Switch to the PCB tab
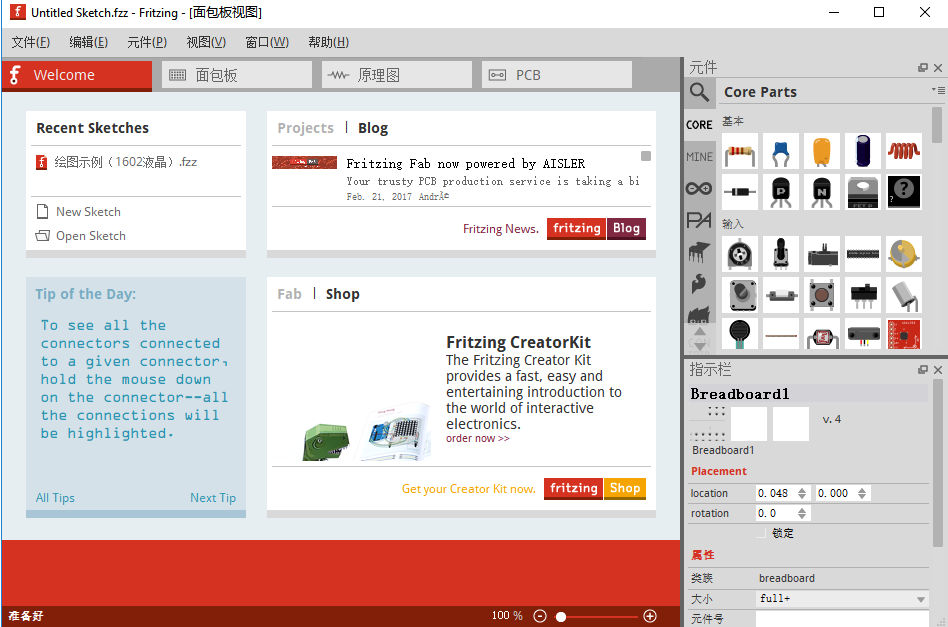 pyautogui.click(x=557, y=75)
